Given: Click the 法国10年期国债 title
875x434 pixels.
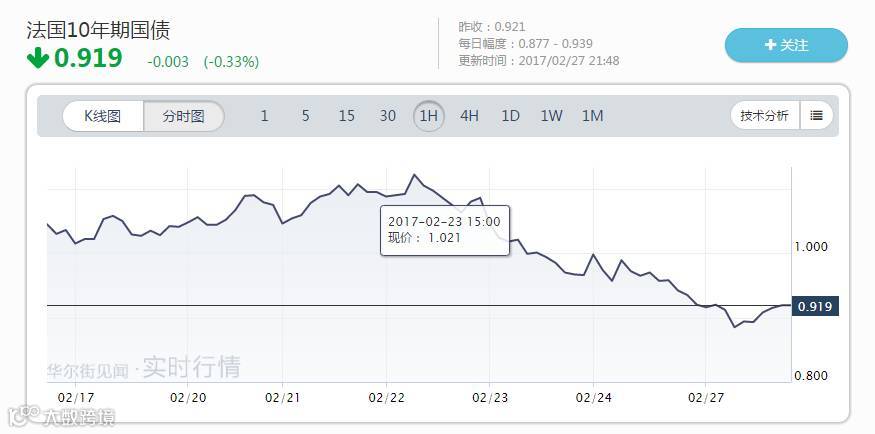Looking at the screenshot, I should [x=98, y=29].
